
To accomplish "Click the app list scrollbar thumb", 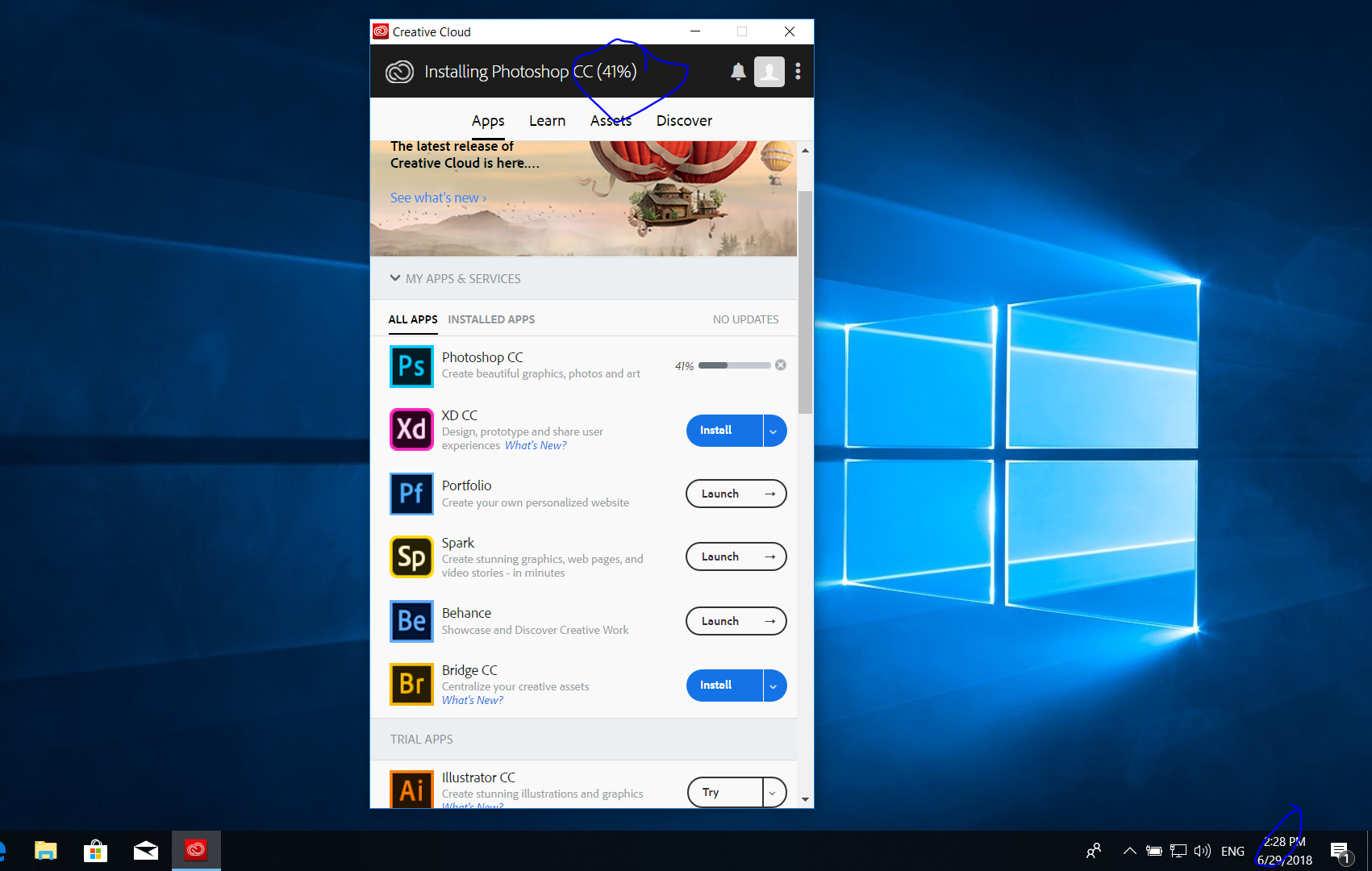I will 805,302.
